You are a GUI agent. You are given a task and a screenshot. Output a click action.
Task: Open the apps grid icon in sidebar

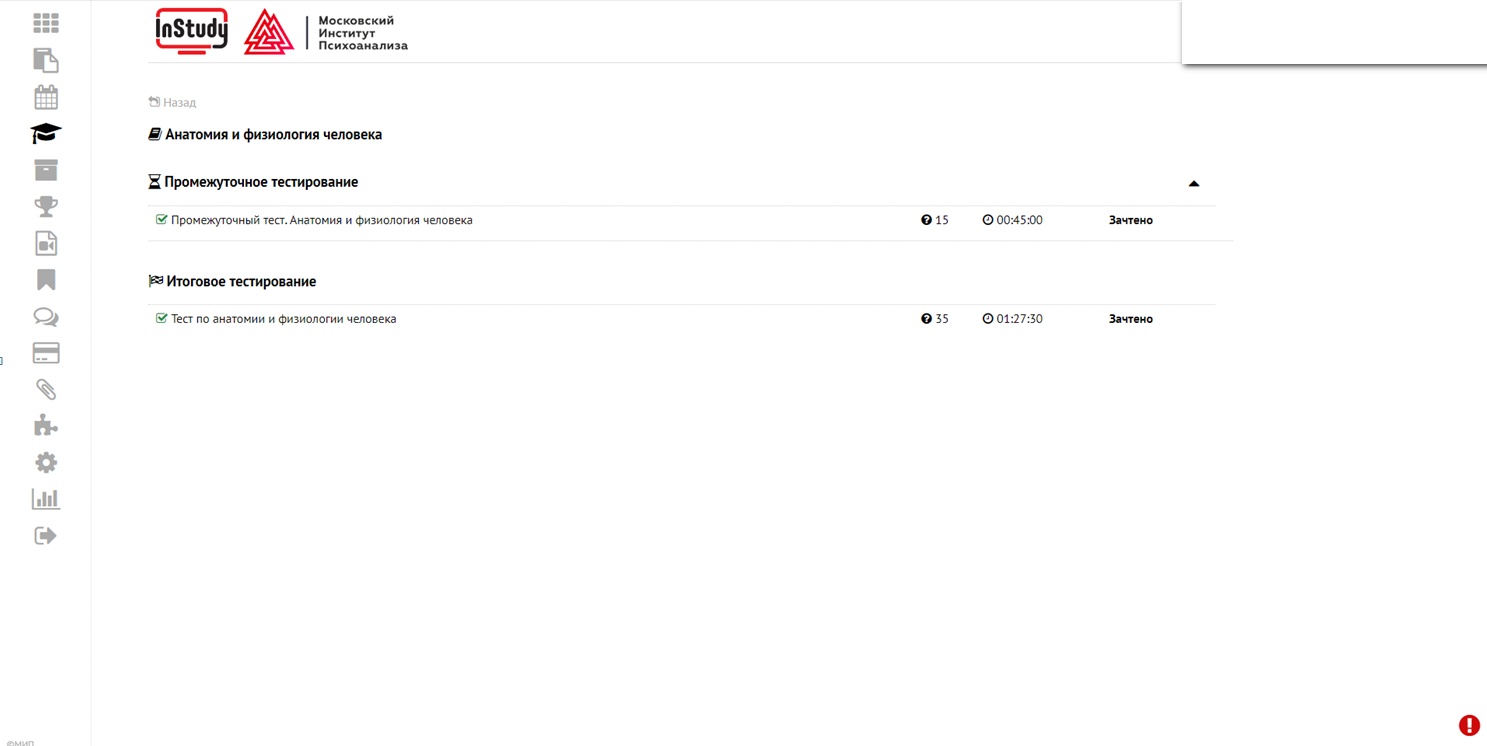(46, 23)
